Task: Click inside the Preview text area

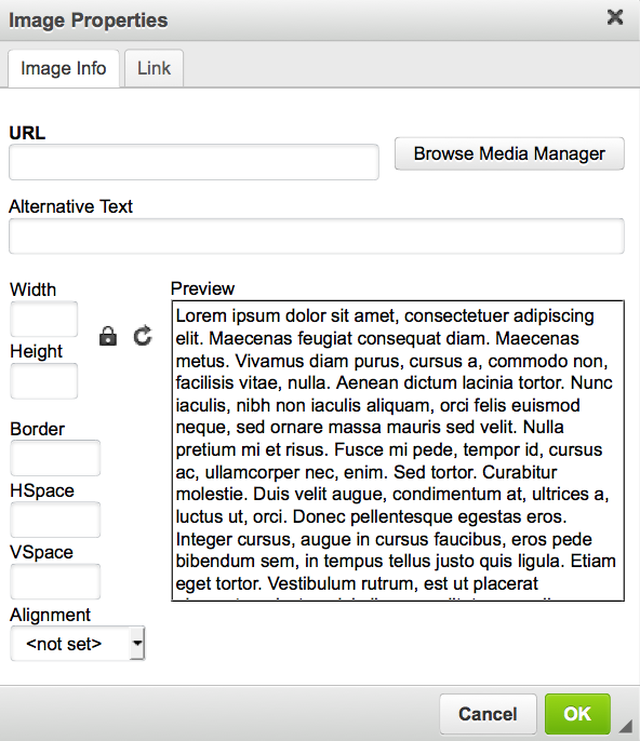Action: coord(398,450)
